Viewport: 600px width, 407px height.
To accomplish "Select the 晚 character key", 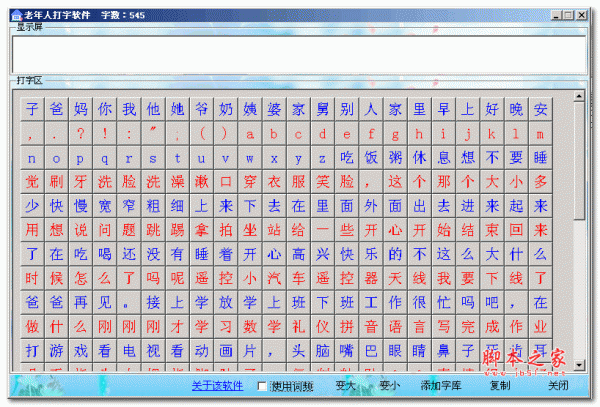I will tap(516, 109).
